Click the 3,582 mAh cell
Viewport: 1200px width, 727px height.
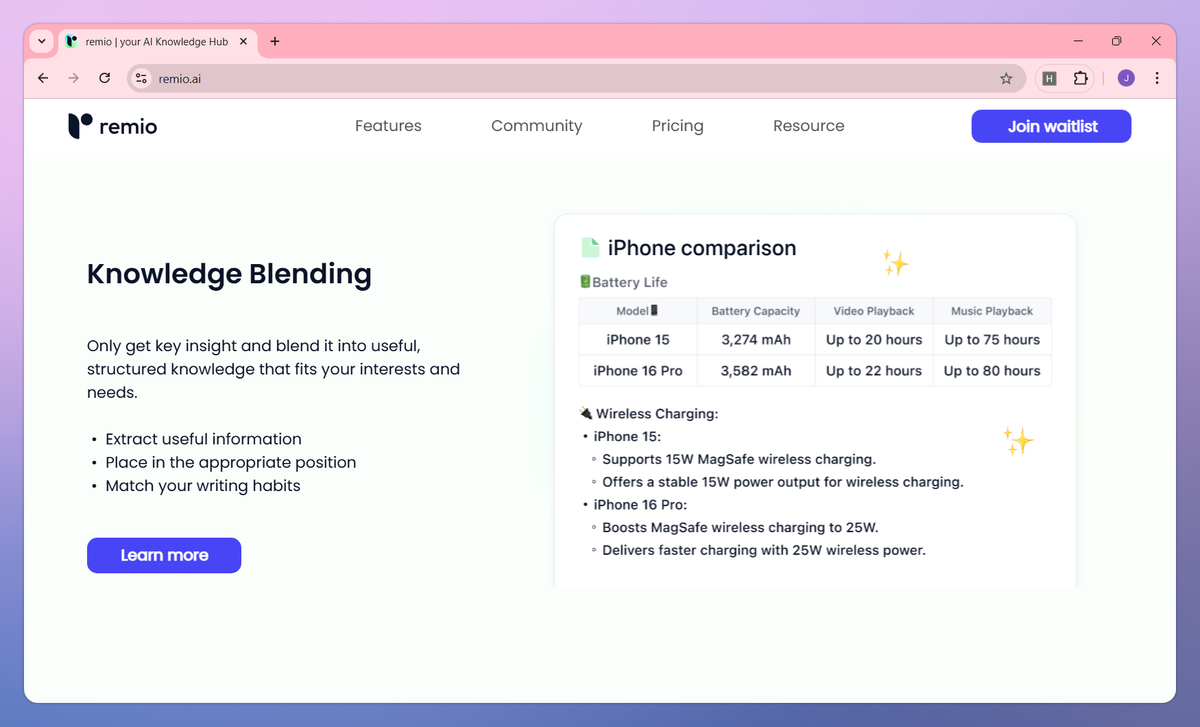click(756, 371)
